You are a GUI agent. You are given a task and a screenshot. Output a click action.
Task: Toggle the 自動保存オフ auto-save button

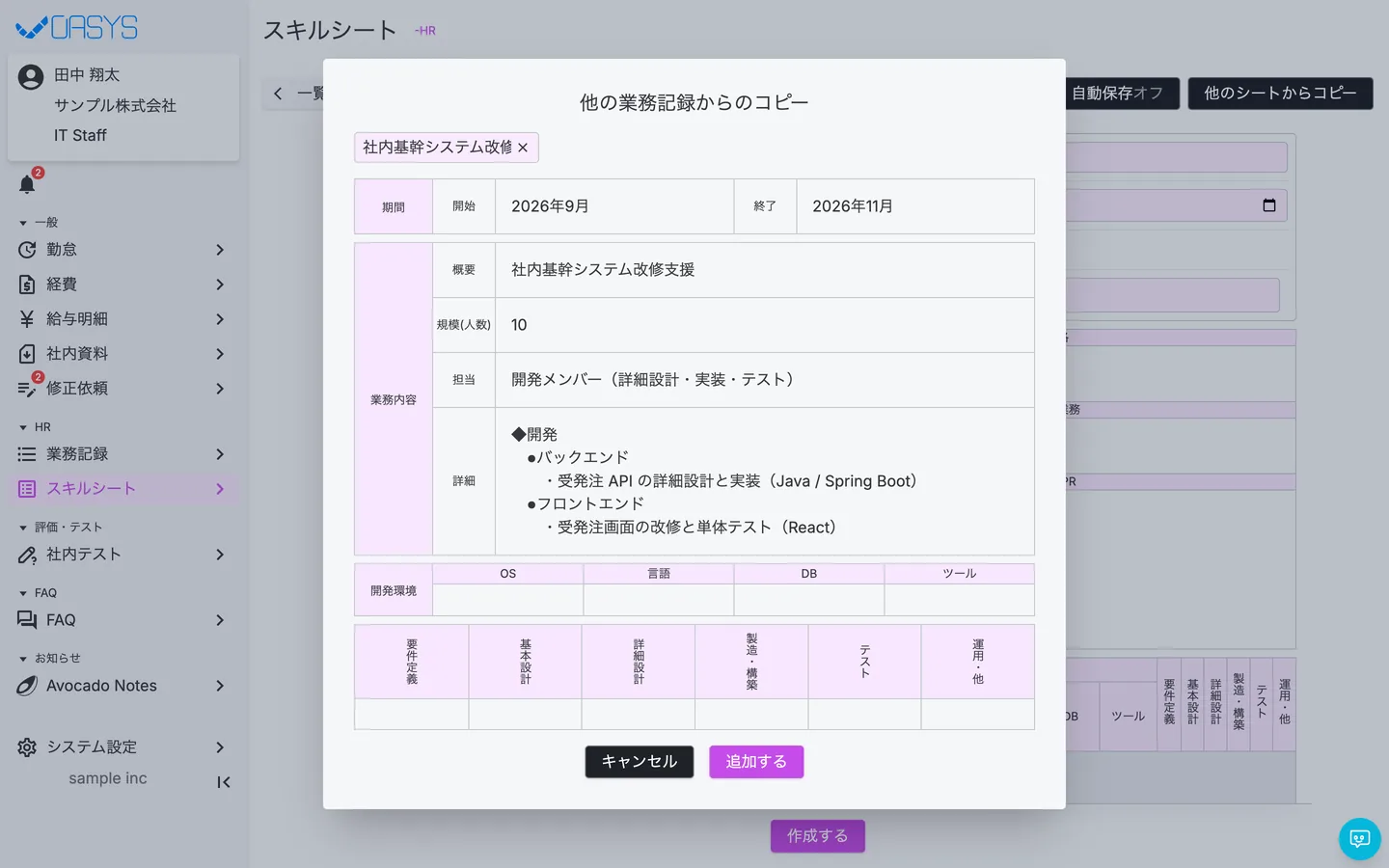[x=1122, y=94]
